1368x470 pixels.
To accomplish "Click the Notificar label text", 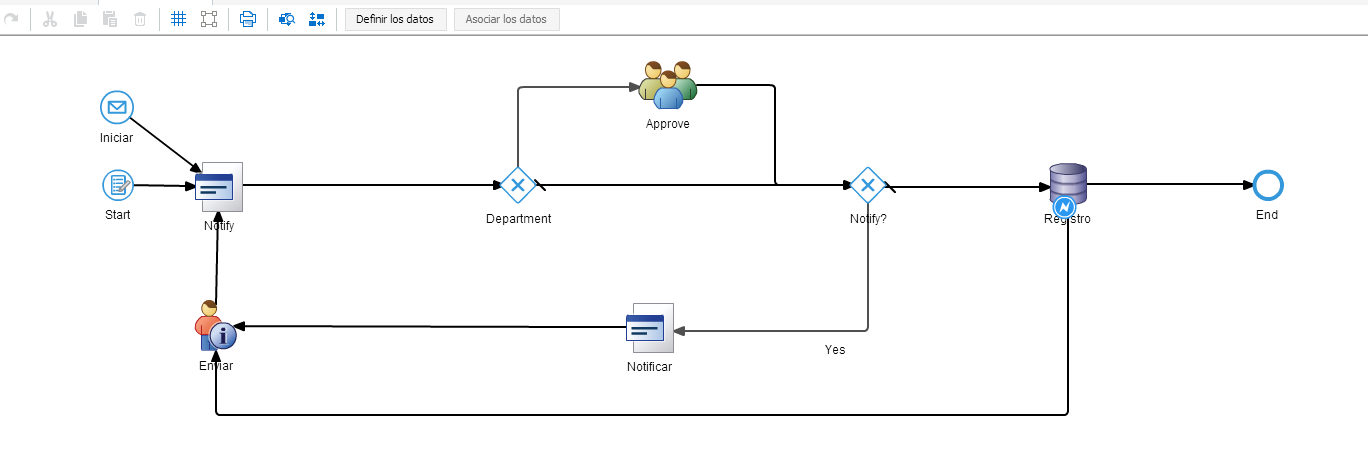I will point(649,366).
